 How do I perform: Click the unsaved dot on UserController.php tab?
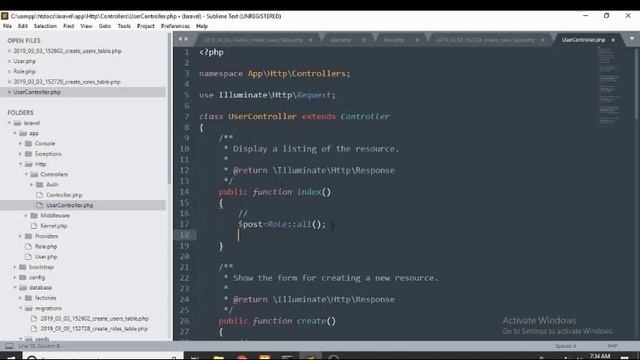(x=613, y=40)
